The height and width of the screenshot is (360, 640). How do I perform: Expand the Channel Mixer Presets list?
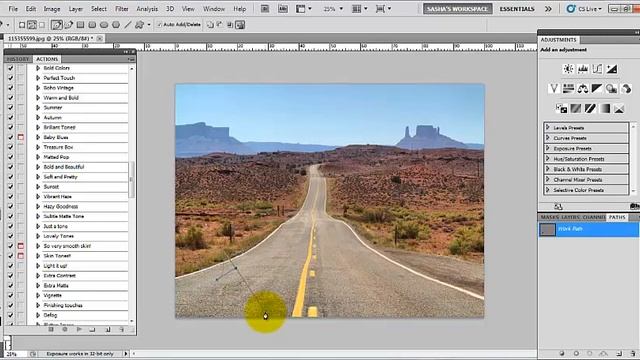tap(548, 180)
